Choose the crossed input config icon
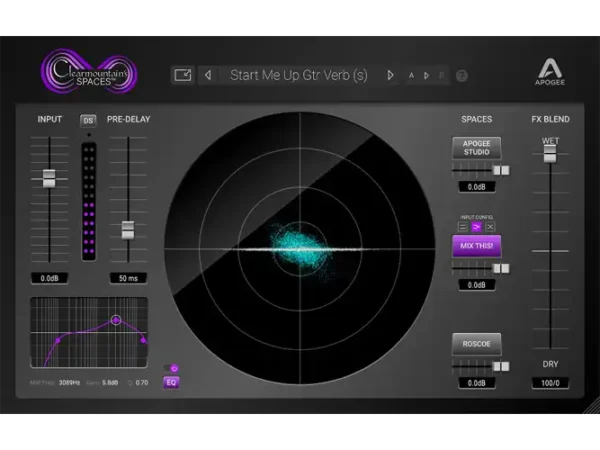 point(490,227)
